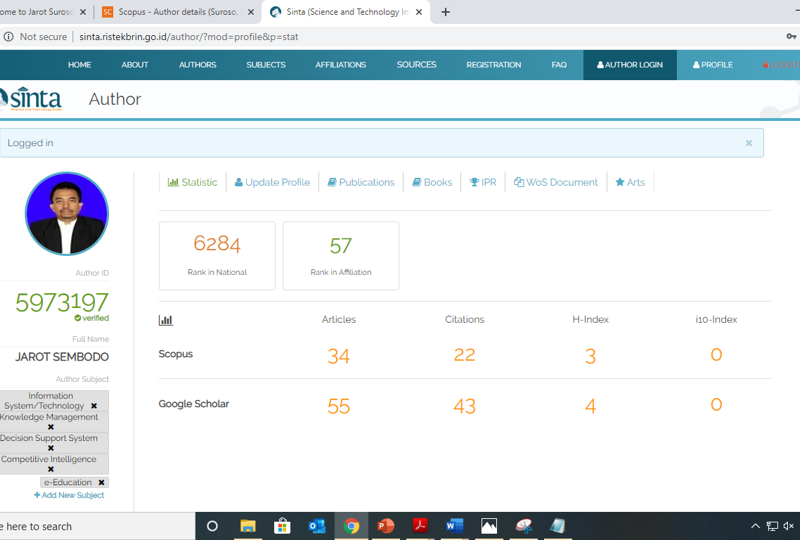Open the Publications tab

tap(361, 182)
